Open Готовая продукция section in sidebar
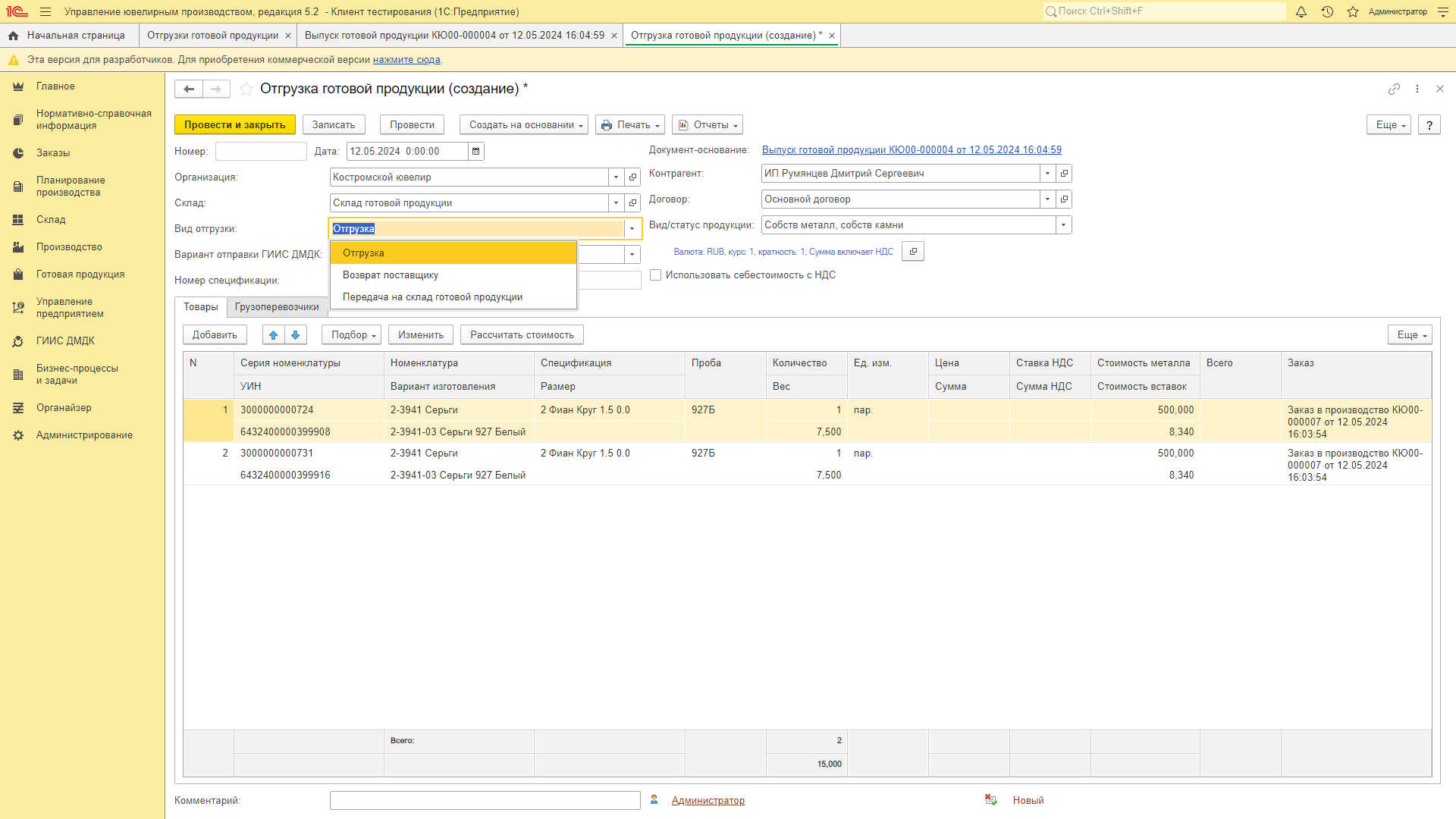Image resolution: width=1456 pixels, height=819 pixels. (80, 275)
